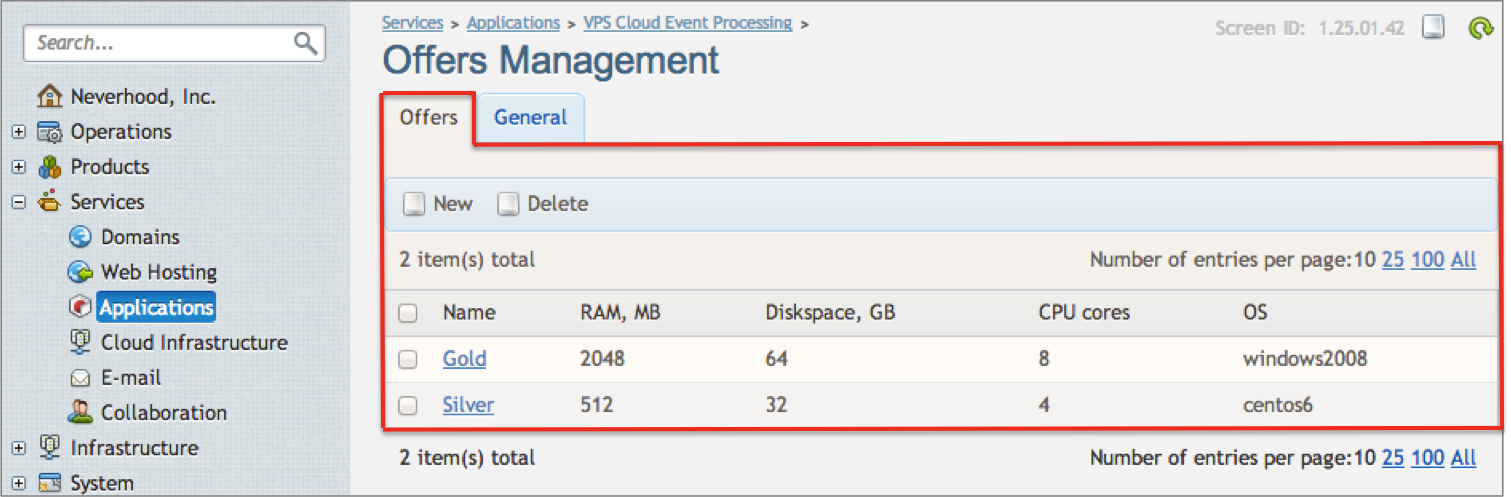
Task: Click the Cloud Infrastructure icon
Action: coord(80,342)
